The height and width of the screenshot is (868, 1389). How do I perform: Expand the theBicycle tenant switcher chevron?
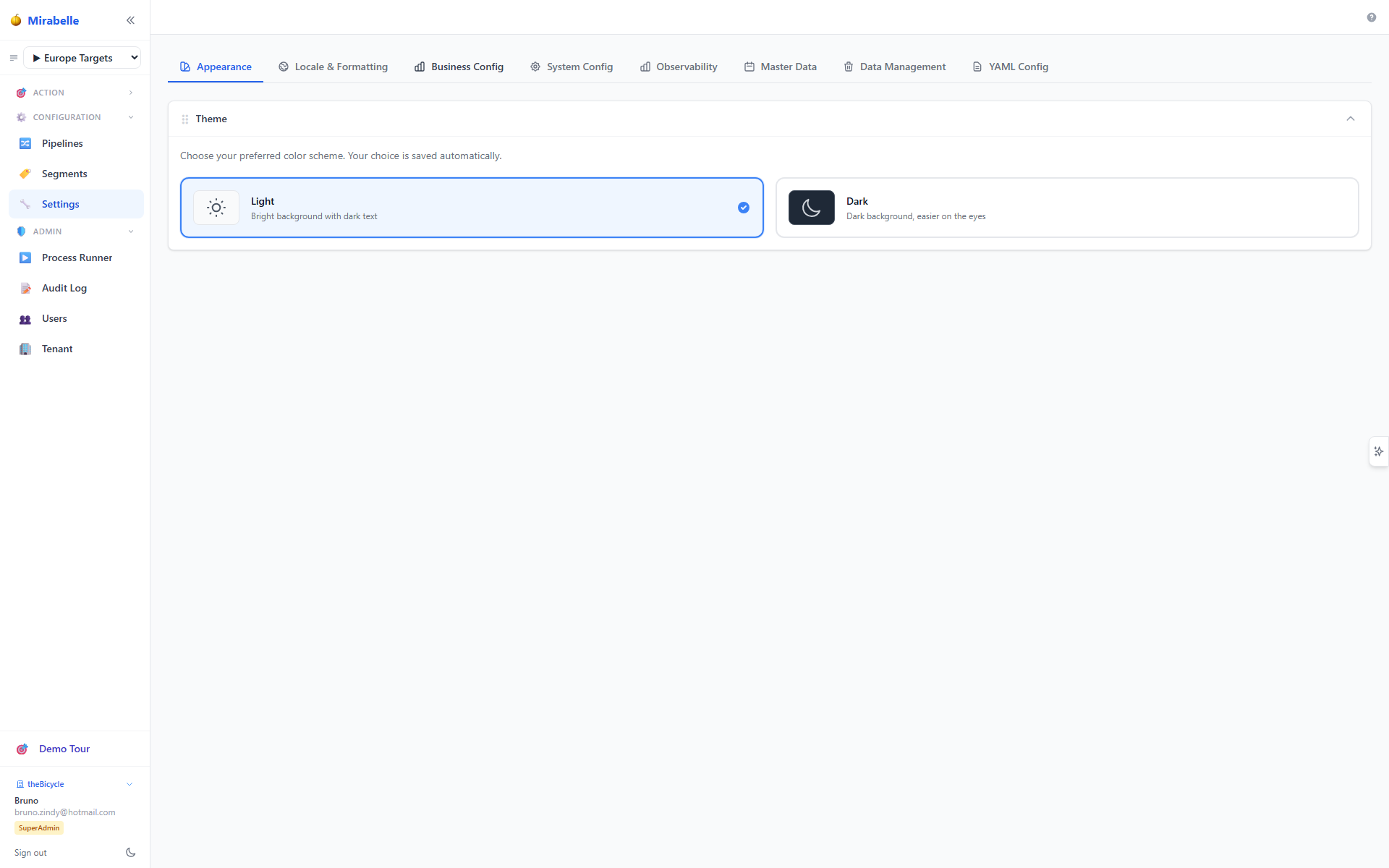tap(129, 784)
